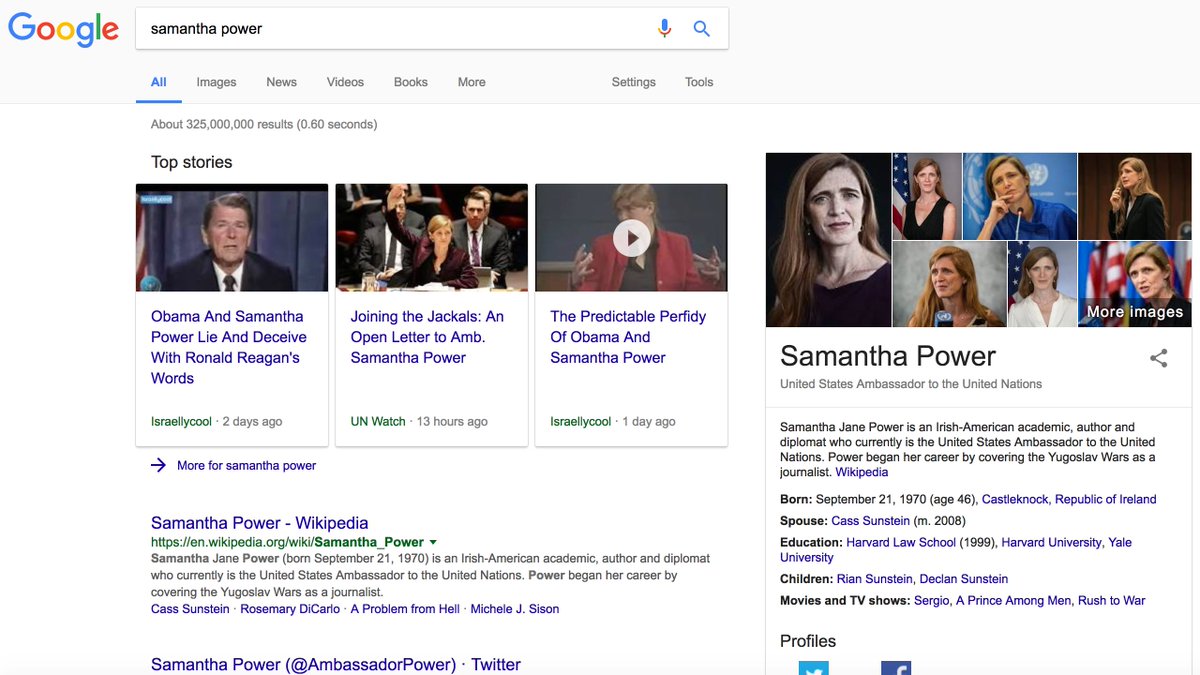Open Harvard University education link
This screenshot has width=1200, height=675.
click(x=1051, y=542)
